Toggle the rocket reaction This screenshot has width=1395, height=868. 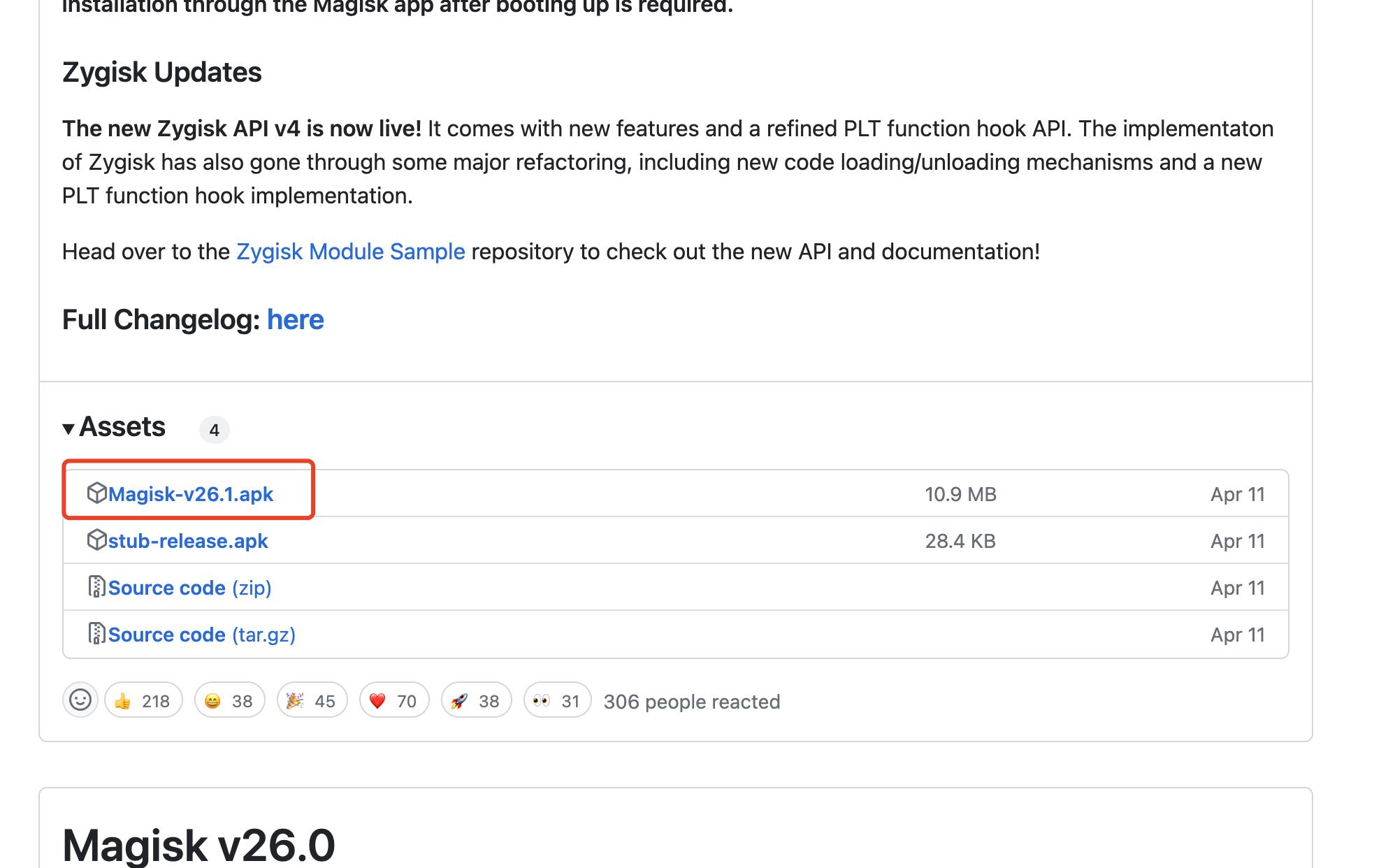tap(476, 700)
